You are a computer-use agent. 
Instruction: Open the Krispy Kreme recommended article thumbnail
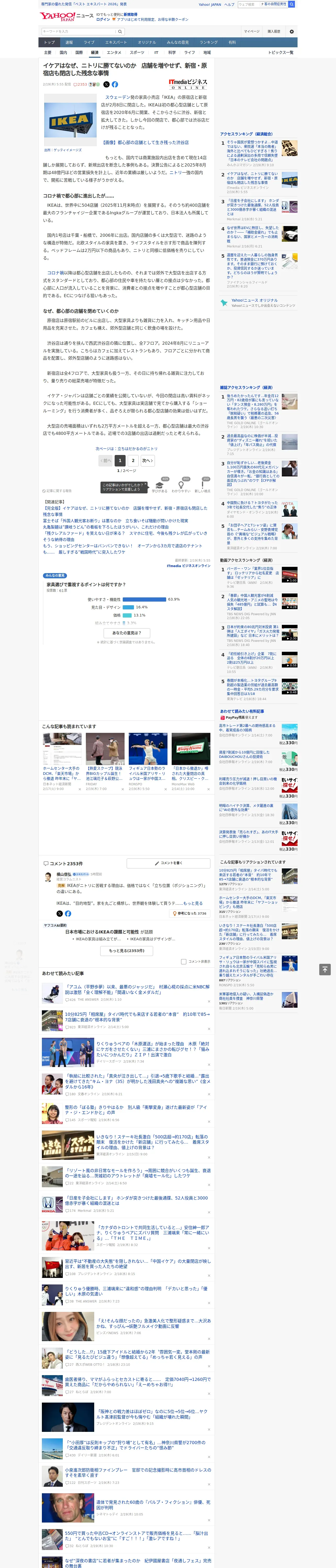point(191,749)
